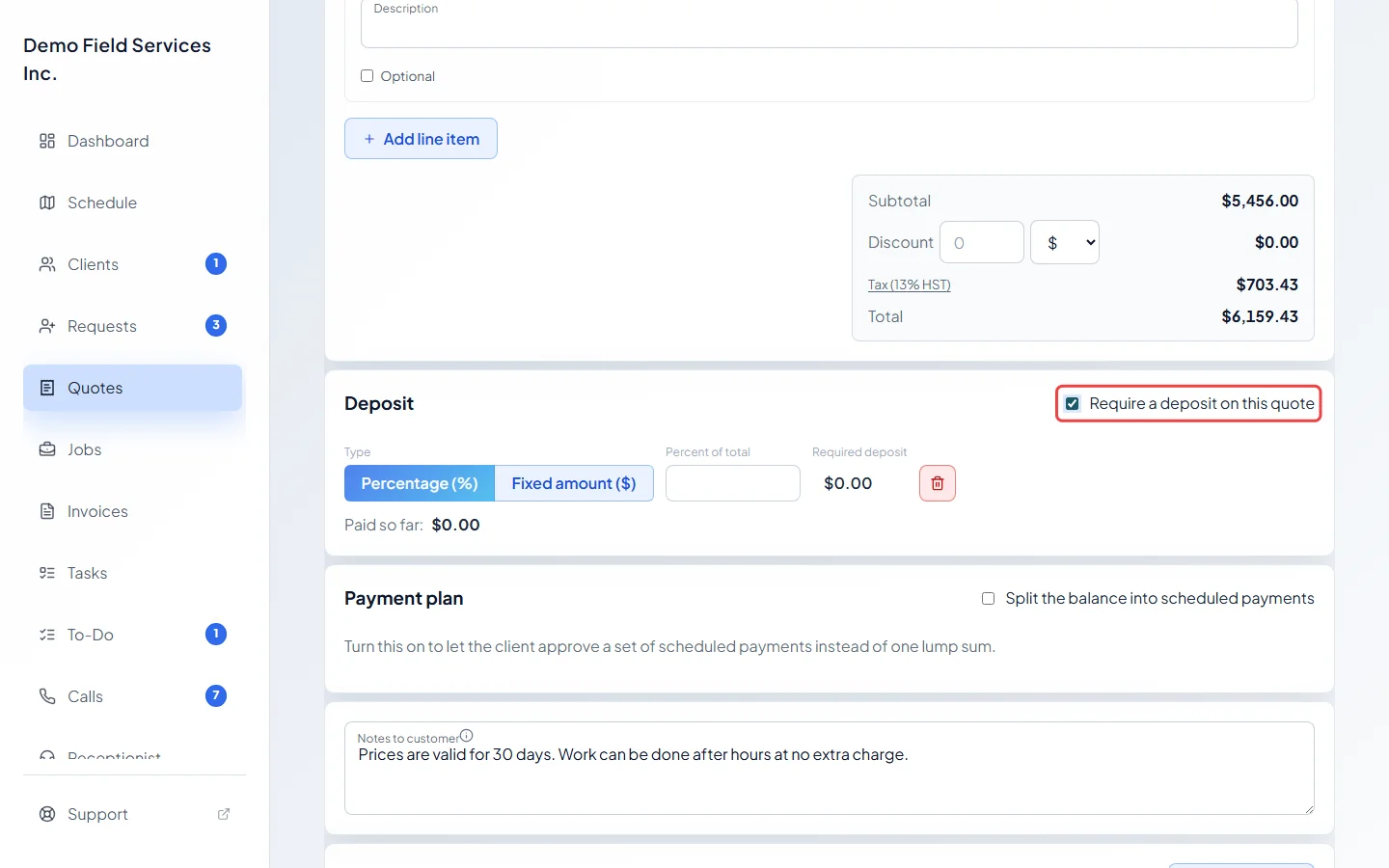Click the To-Do badge showing 1
1389x868 pixels.
[x=216, y=634]
